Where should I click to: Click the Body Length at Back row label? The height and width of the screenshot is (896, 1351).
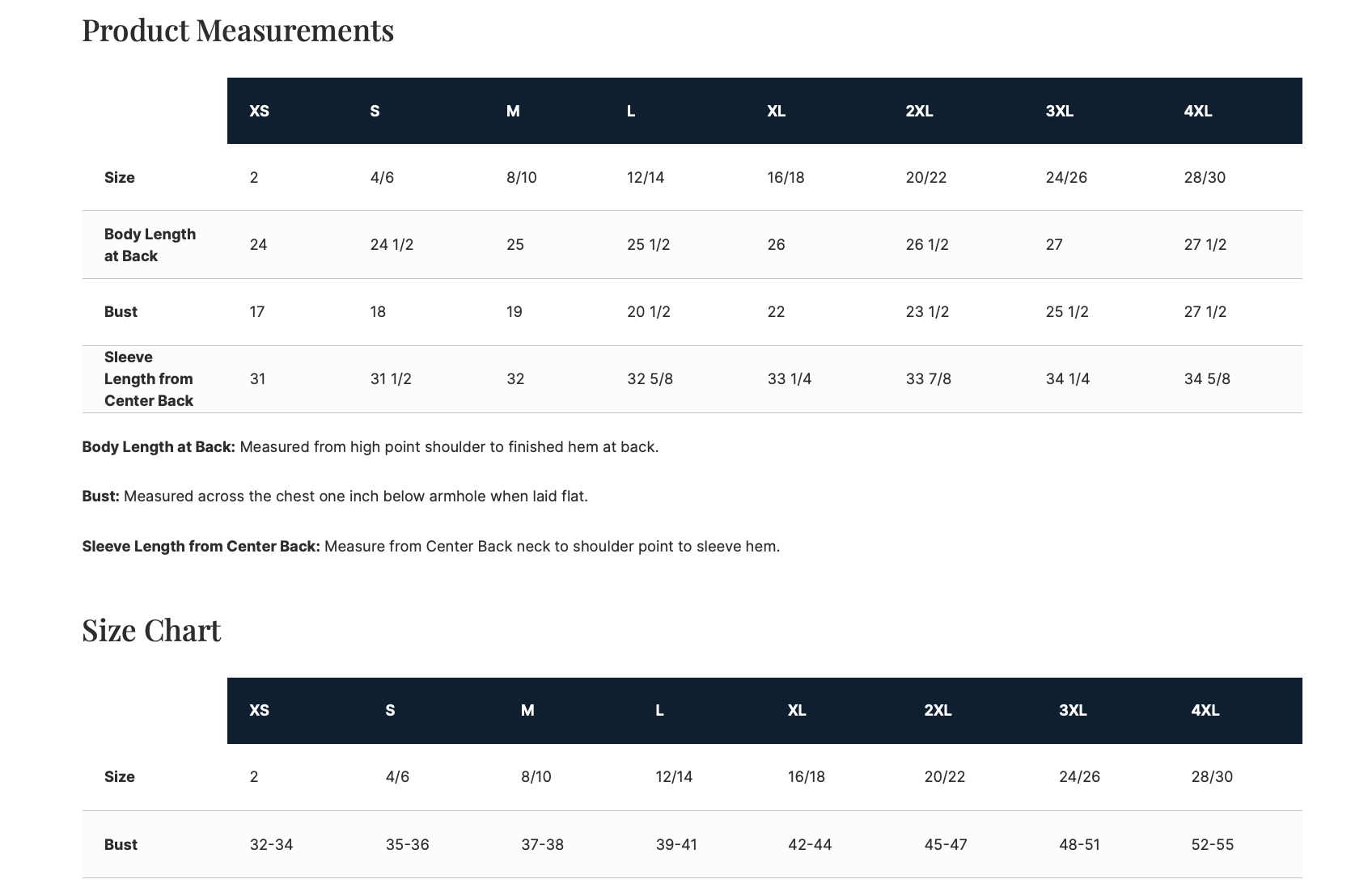tap(150, 244)
